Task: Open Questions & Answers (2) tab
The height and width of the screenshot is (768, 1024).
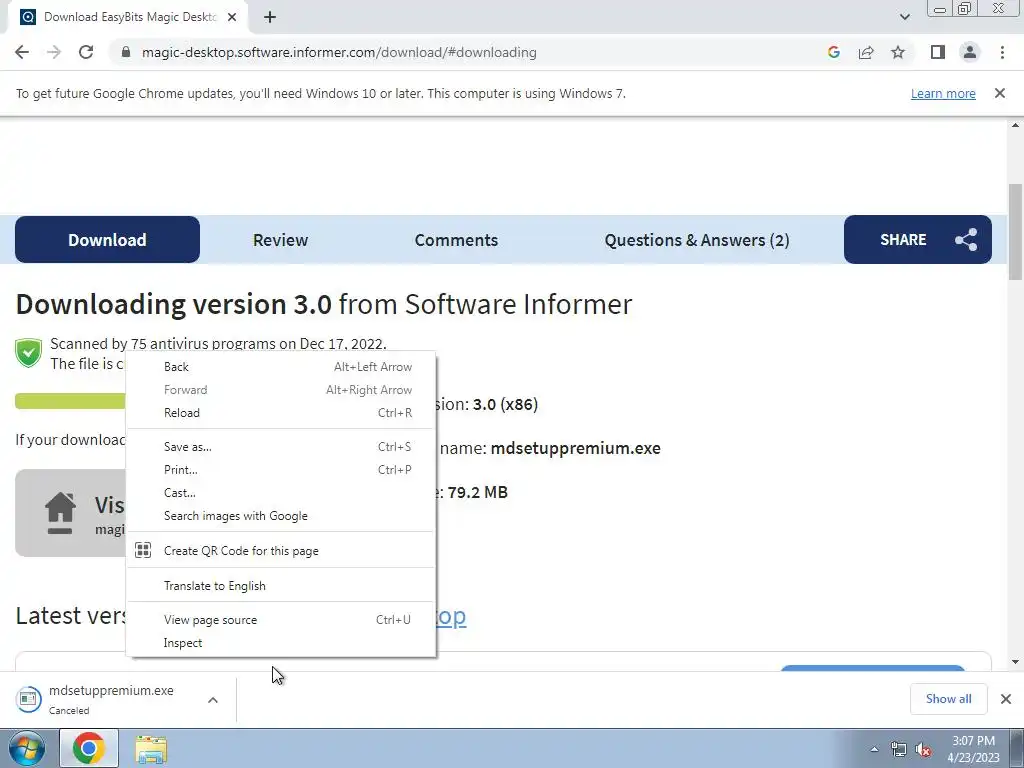Action: tap(697, 240)
